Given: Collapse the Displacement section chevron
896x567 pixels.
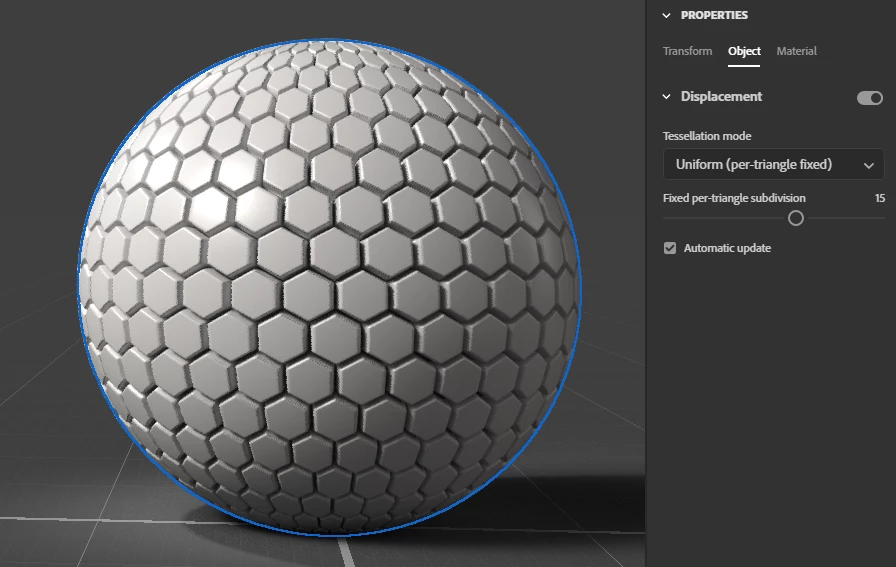Looking at the screenshot, I should (666, 97).
